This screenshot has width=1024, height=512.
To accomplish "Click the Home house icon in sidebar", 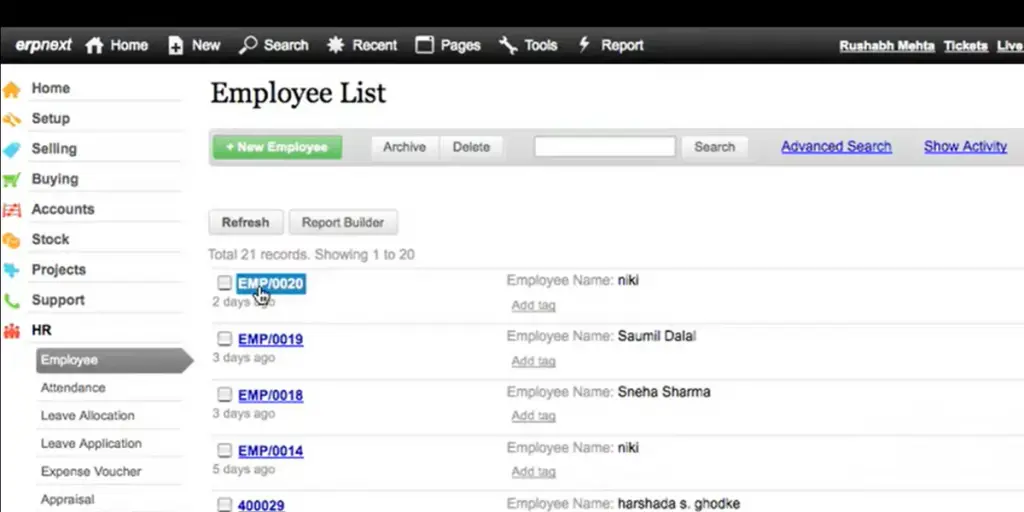I will [12, 89].
